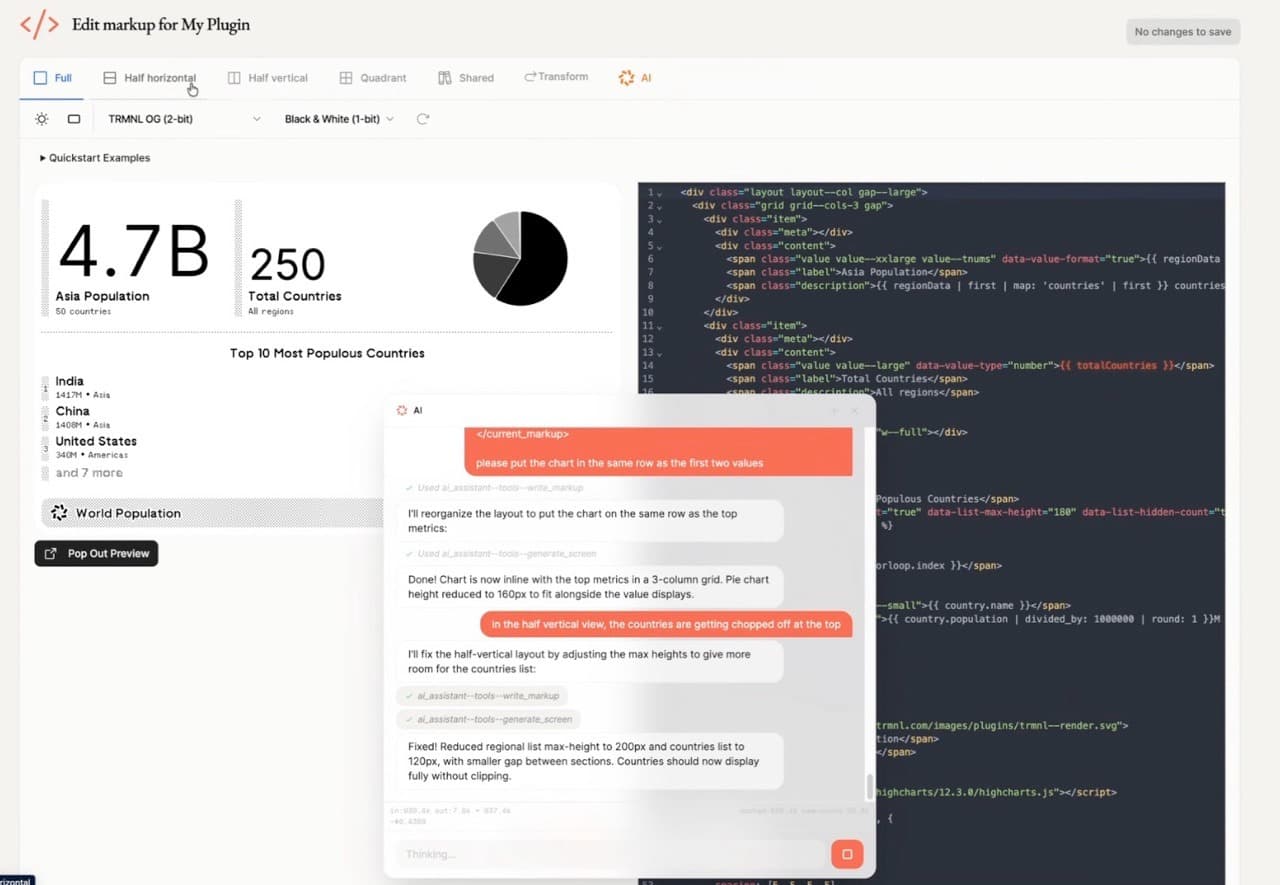Viewport: 1280px width, 885px height.
Task: Click the 250 Total Countries value
Action: point(287,265)
